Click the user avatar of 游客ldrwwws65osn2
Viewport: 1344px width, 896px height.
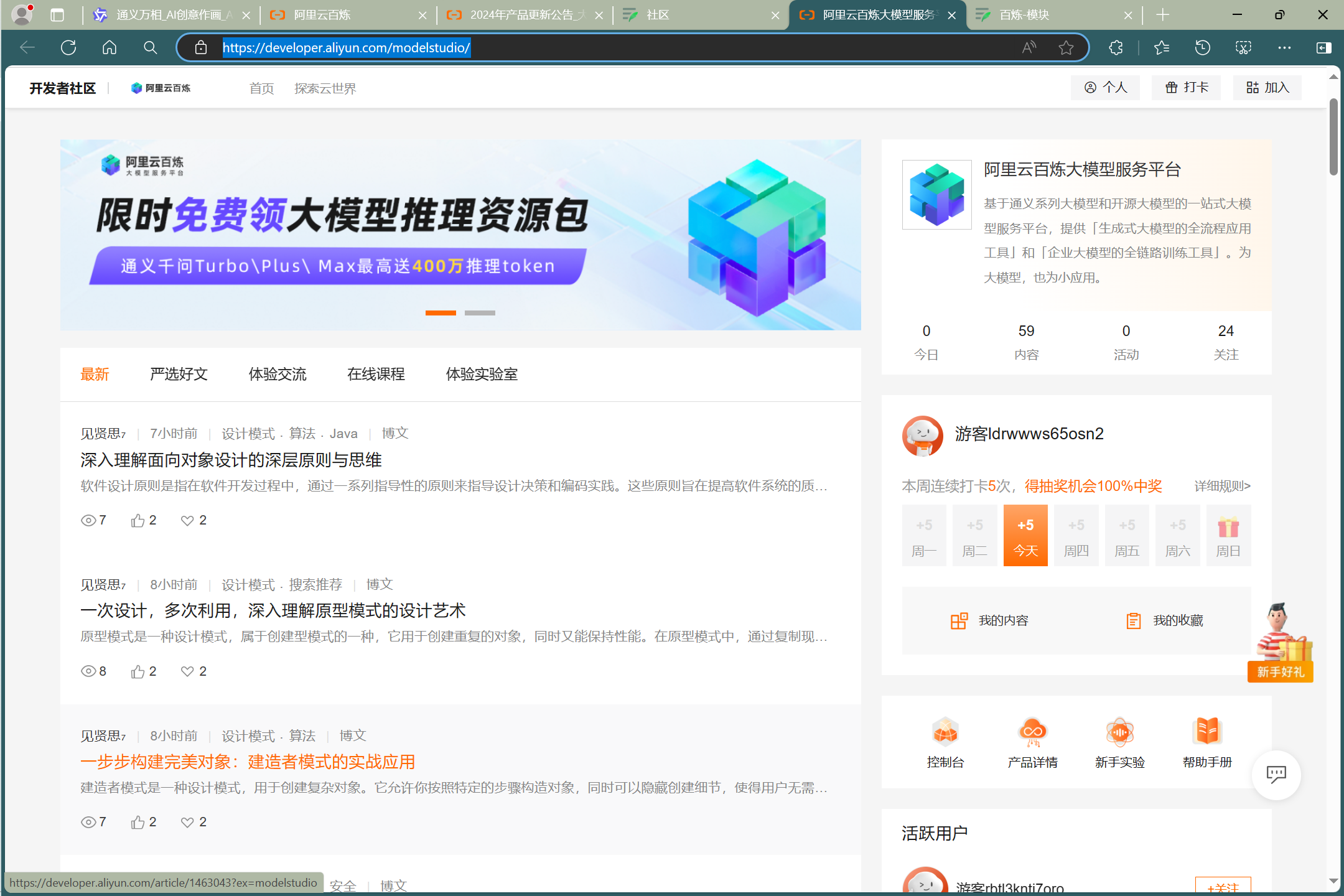coord(923,436)
